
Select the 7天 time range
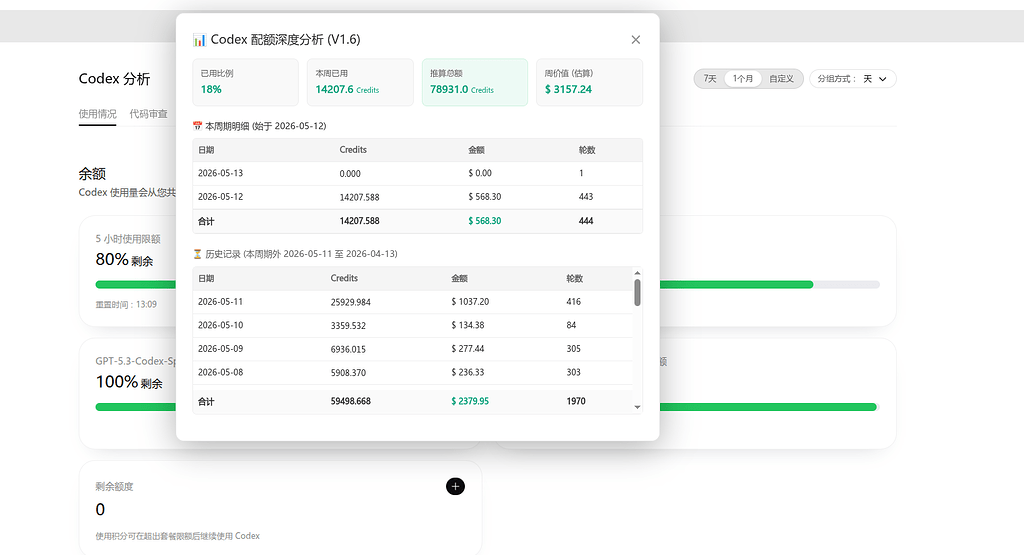click(710, 78)
